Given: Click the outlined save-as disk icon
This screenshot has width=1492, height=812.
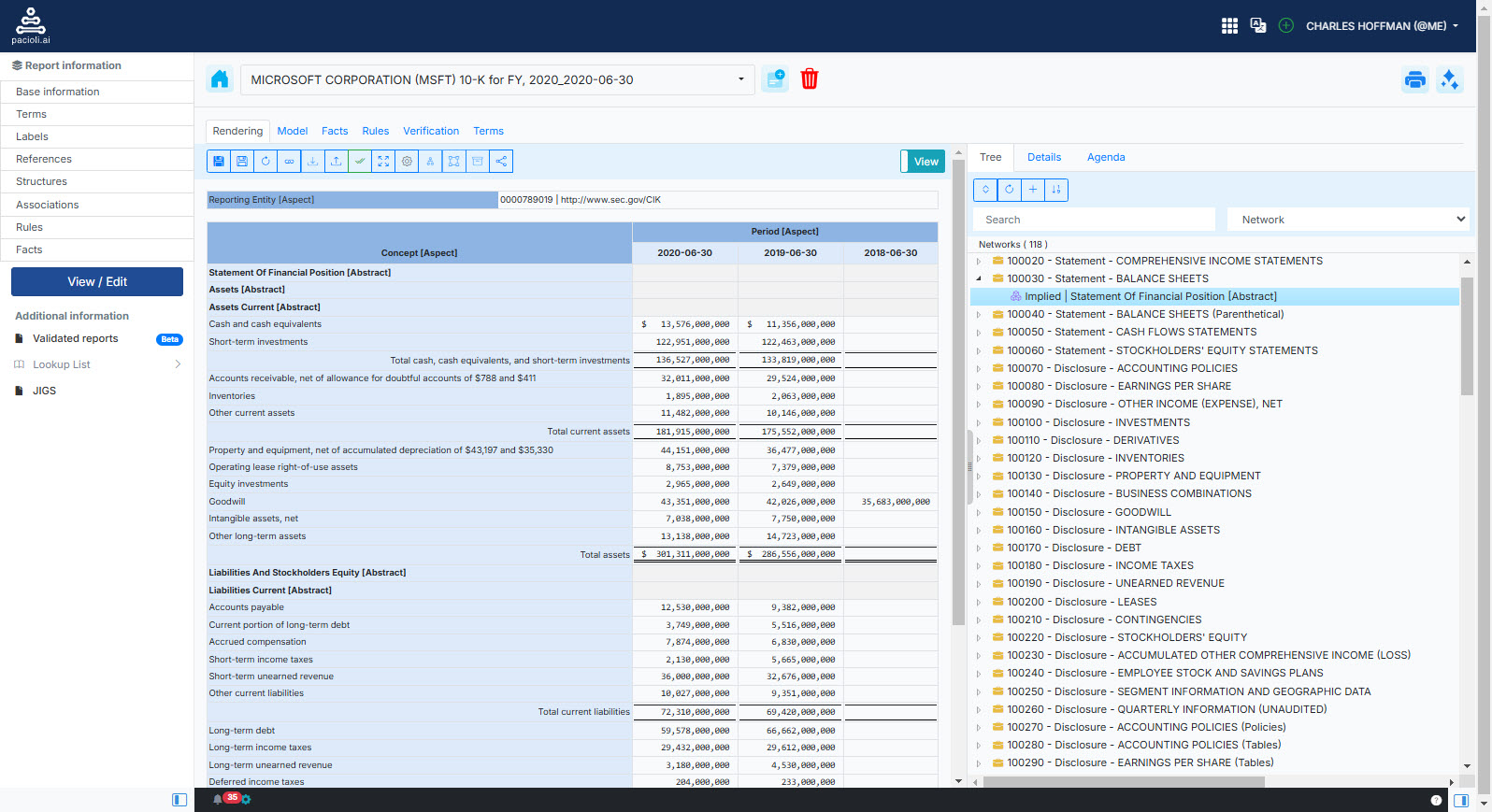Looking at the screenshot, I should (x=242, y=162).
